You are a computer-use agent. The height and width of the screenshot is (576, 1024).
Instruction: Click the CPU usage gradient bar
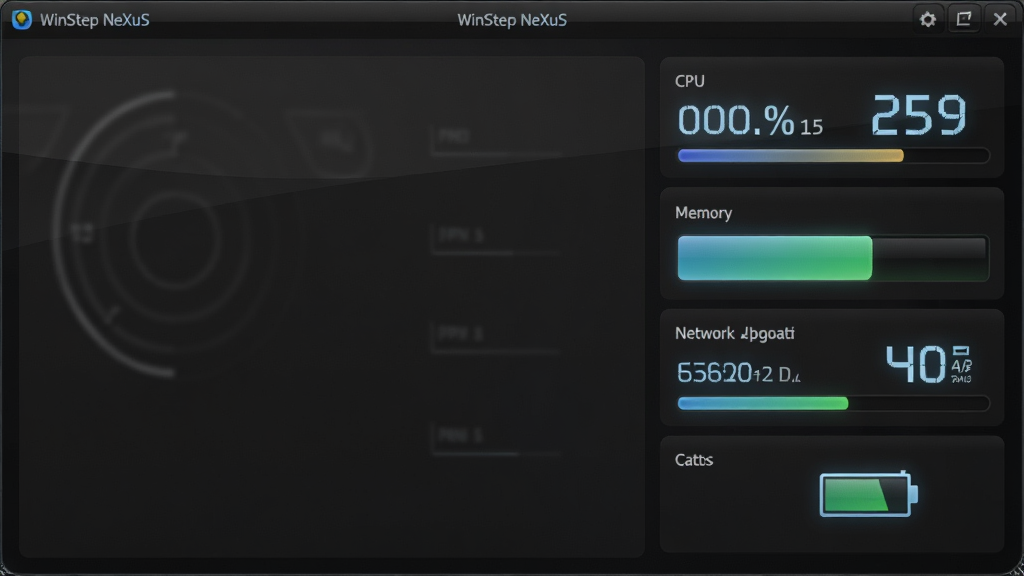point(833,155)
